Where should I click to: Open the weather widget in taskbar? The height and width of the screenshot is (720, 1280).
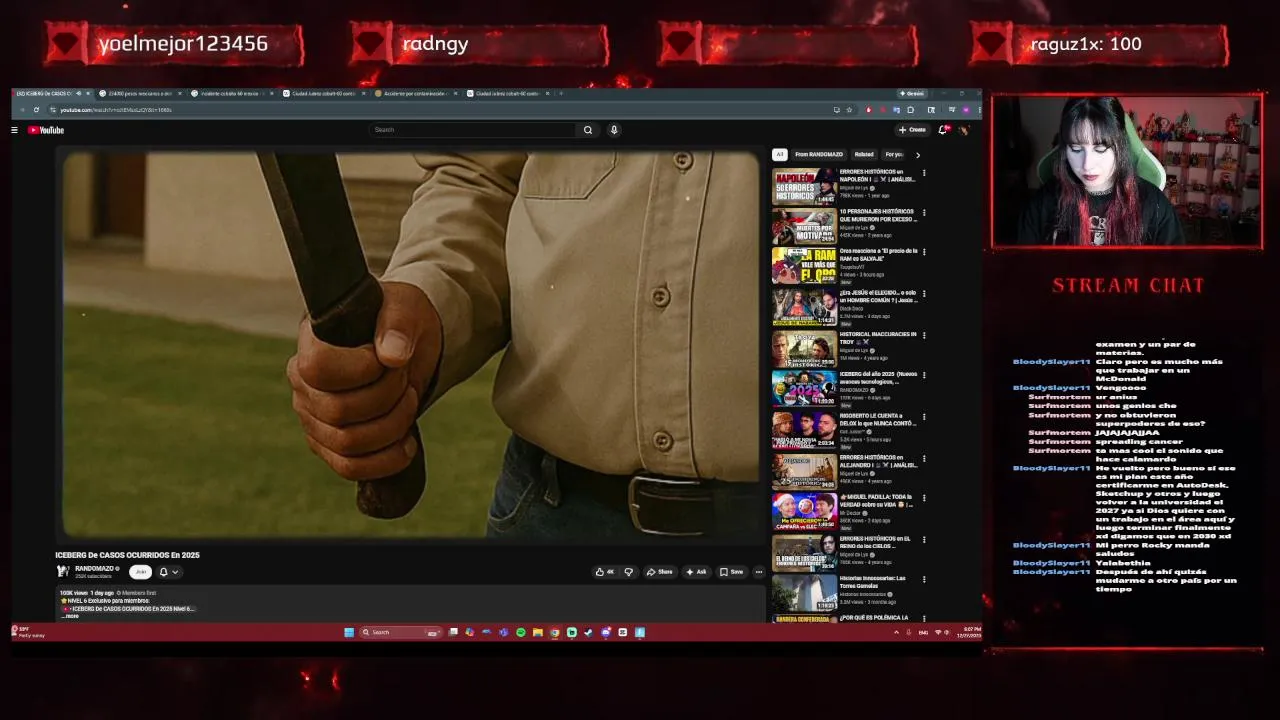29,632
